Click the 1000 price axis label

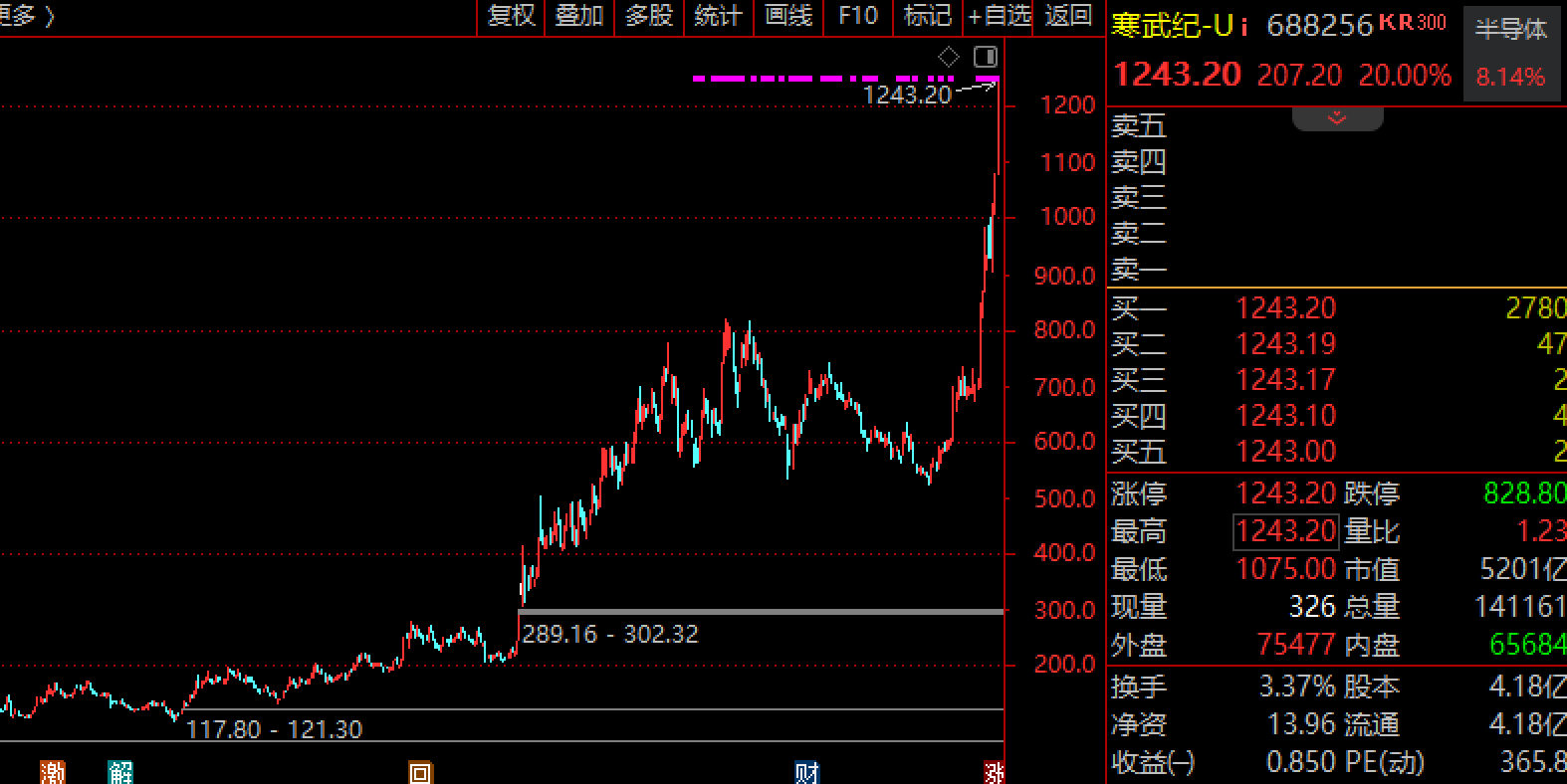click(1067, 217)
